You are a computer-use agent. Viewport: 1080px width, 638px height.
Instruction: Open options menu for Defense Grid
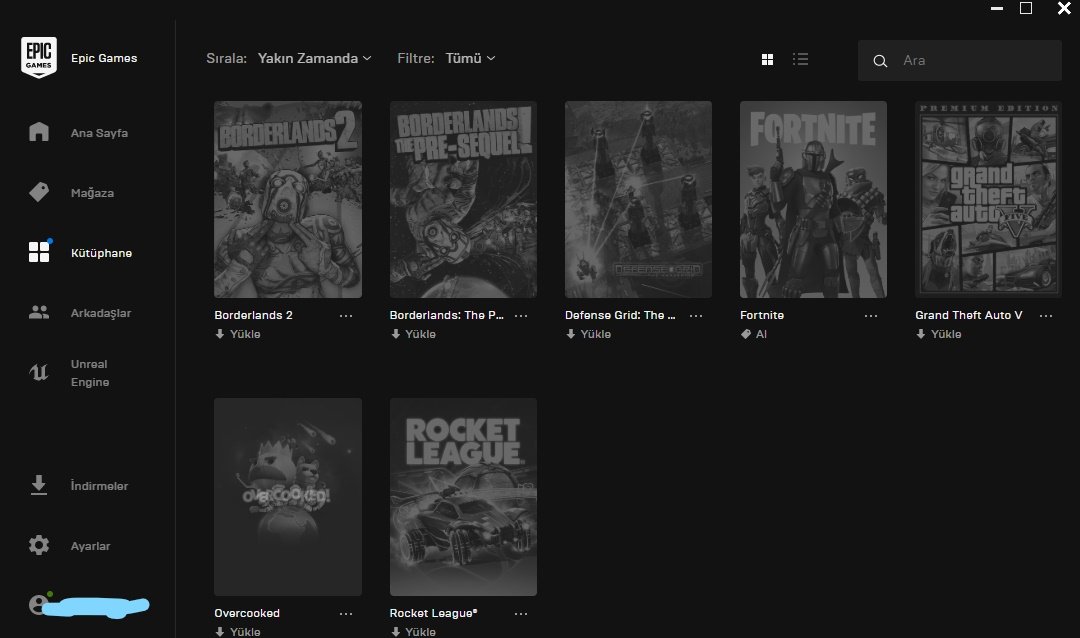point(696,316)
